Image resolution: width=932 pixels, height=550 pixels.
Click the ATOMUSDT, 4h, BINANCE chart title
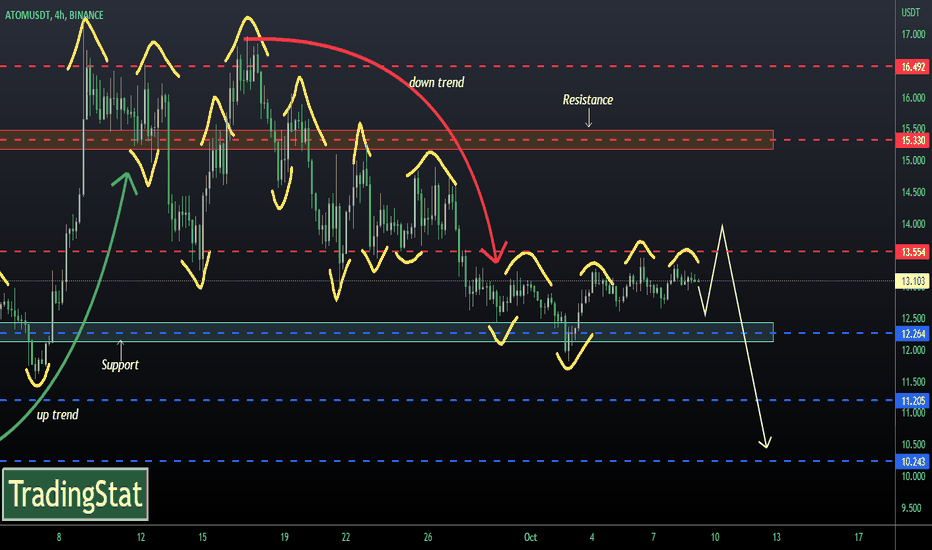54,15
